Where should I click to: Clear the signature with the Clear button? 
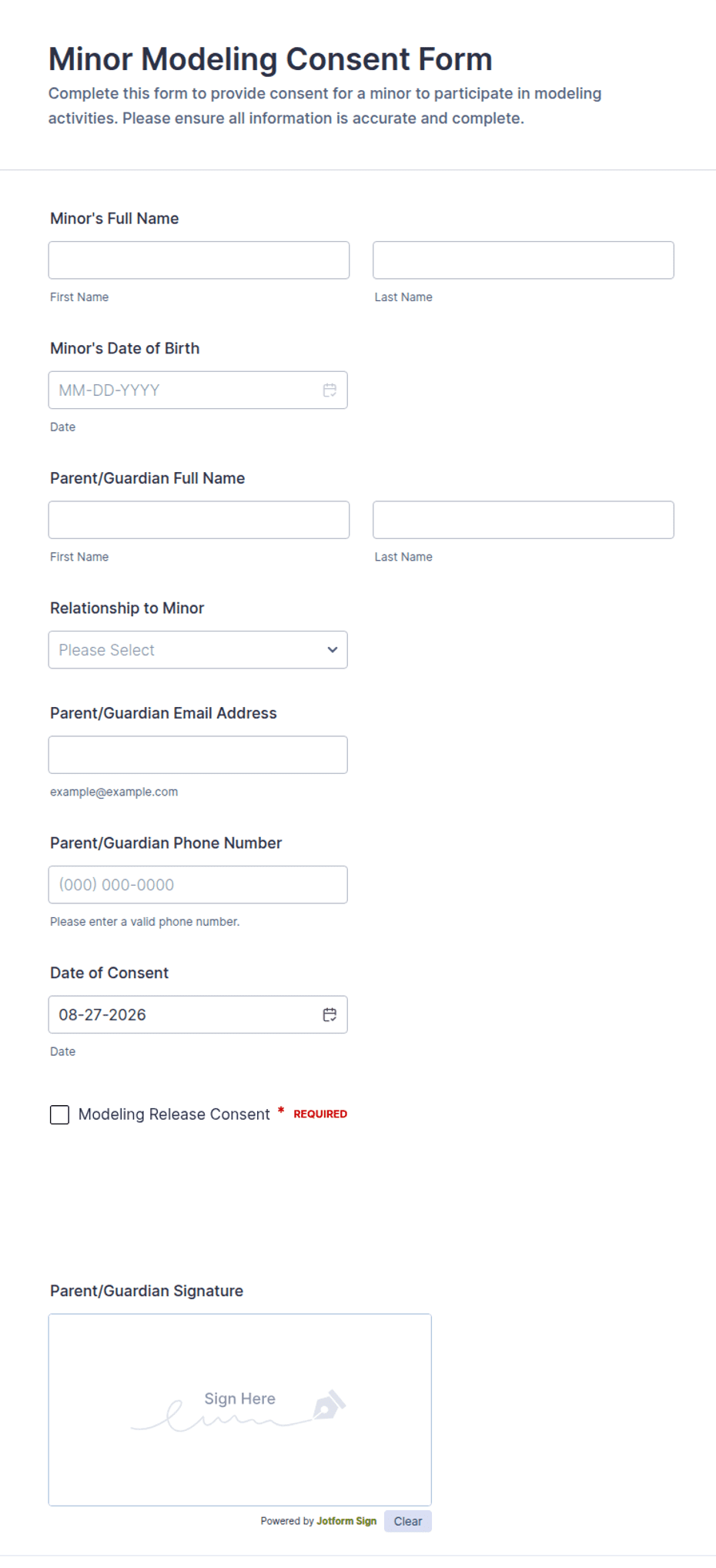coord(408,1521)
